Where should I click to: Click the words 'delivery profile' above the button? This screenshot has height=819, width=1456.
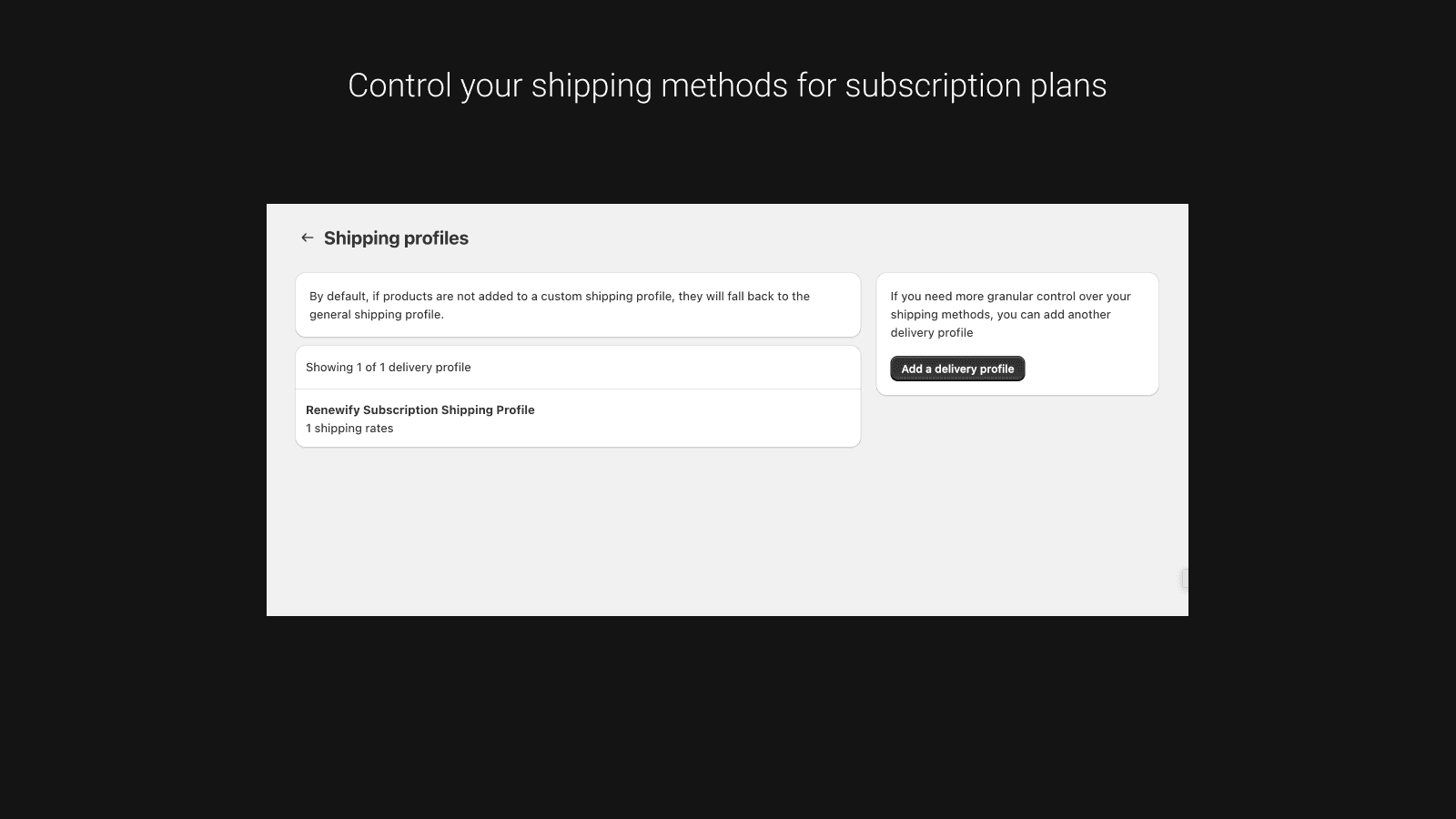pos(932,333)
